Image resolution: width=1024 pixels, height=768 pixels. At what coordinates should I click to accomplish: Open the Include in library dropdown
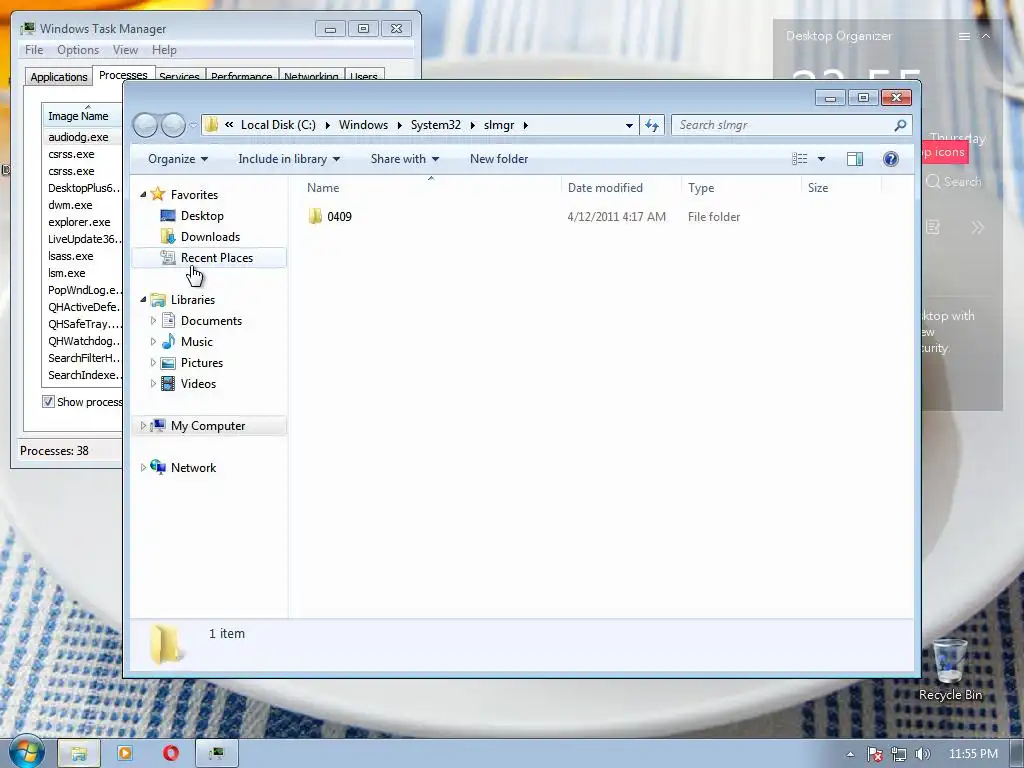[x=289, y=159]
